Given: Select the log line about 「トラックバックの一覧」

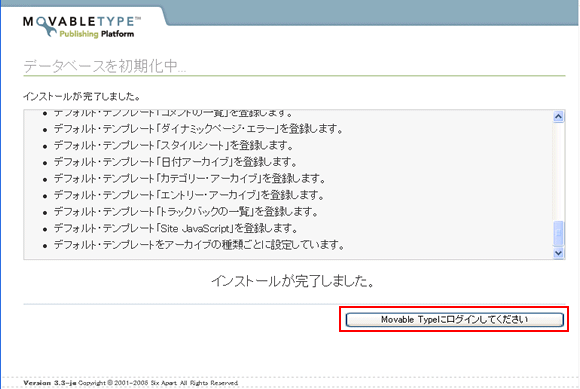Looking at the screenshot, I should (186, 212).
